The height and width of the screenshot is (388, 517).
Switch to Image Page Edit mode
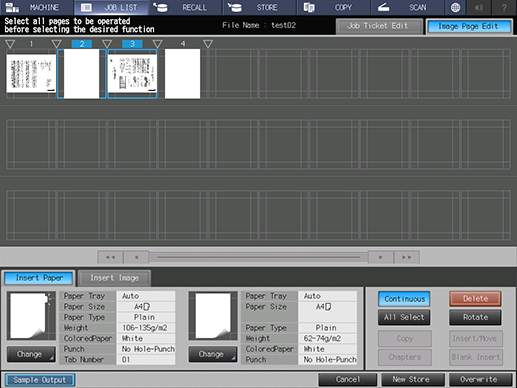(468, 26)
